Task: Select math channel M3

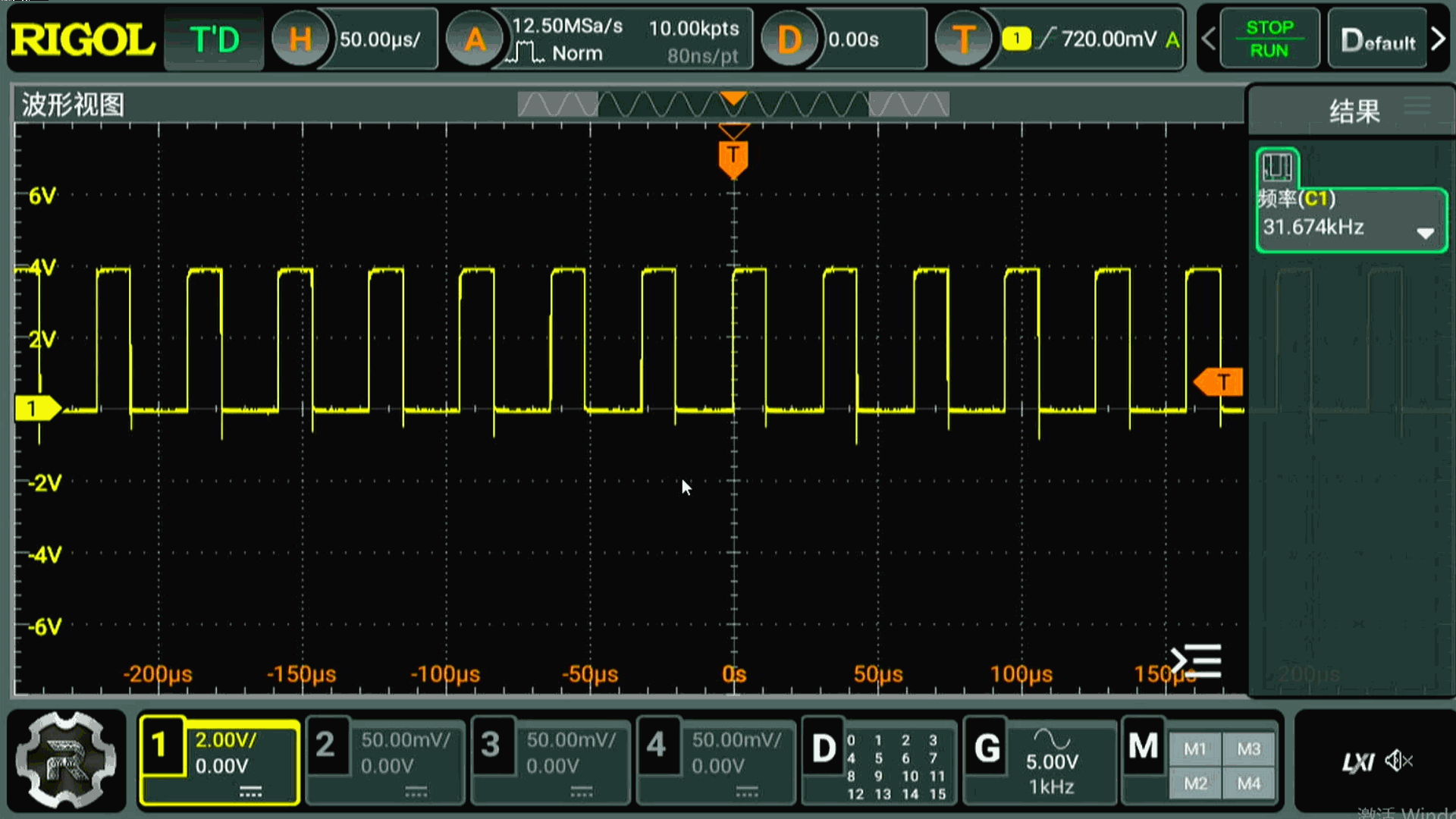Action: click(x=1248, y=749)
